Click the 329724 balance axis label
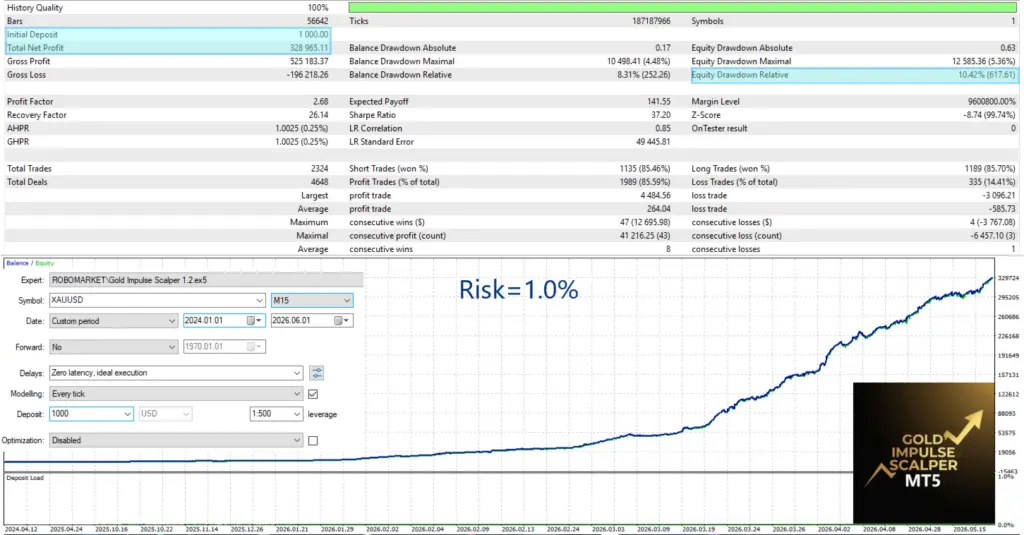Viewport: 1024px width, 535px height. (1008, 278)
